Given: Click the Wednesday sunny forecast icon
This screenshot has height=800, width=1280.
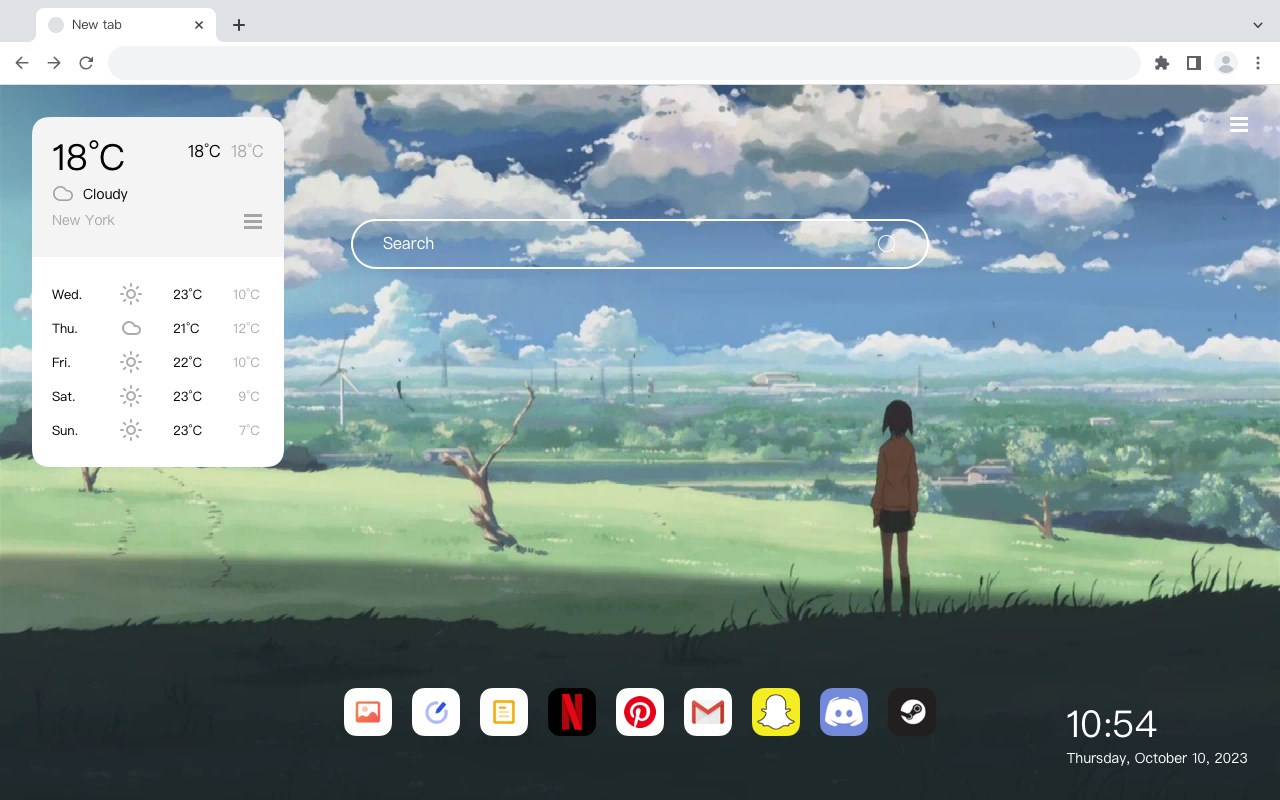Looking at the screenshot, I should 131,294.
